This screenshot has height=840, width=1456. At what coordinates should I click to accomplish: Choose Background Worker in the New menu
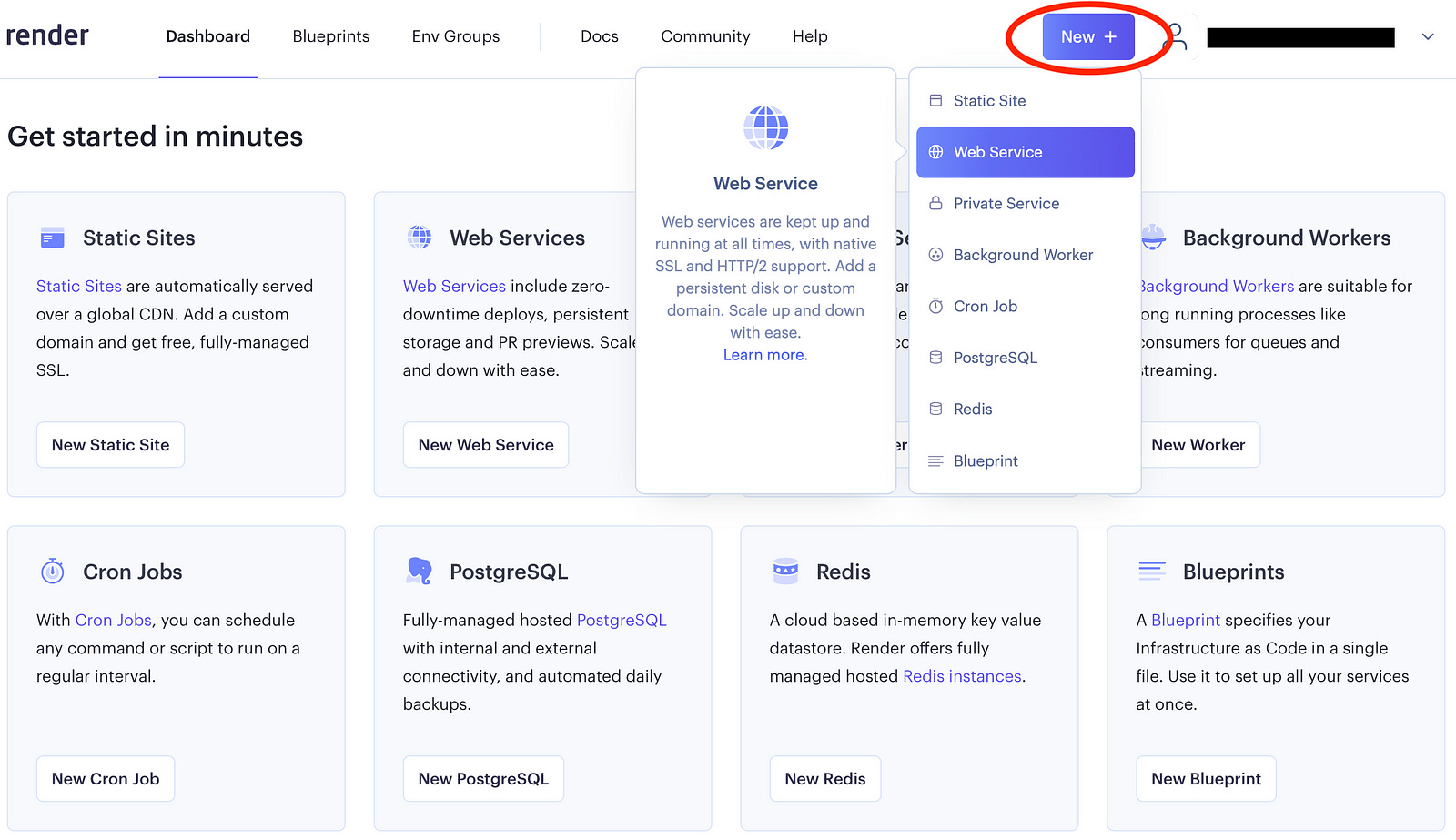1025,255
